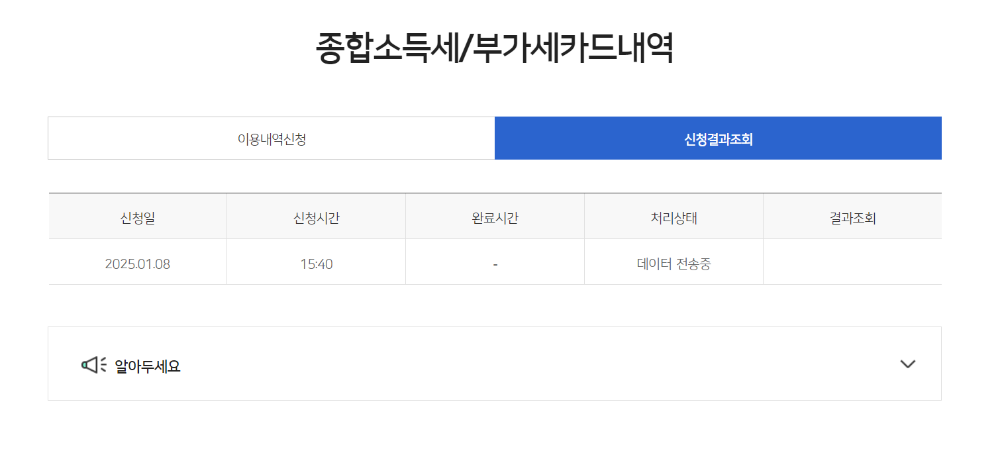The image size is (1000, 466).
Task: Click the dash in the 완료시간 cell
Action: tap(495, 264)
